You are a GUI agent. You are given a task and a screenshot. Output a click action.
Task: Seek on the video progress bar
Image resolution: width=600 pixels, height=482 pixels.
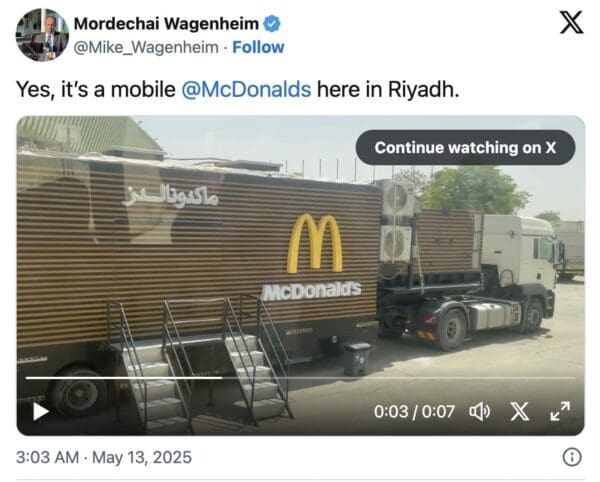(x=300, y=378)
